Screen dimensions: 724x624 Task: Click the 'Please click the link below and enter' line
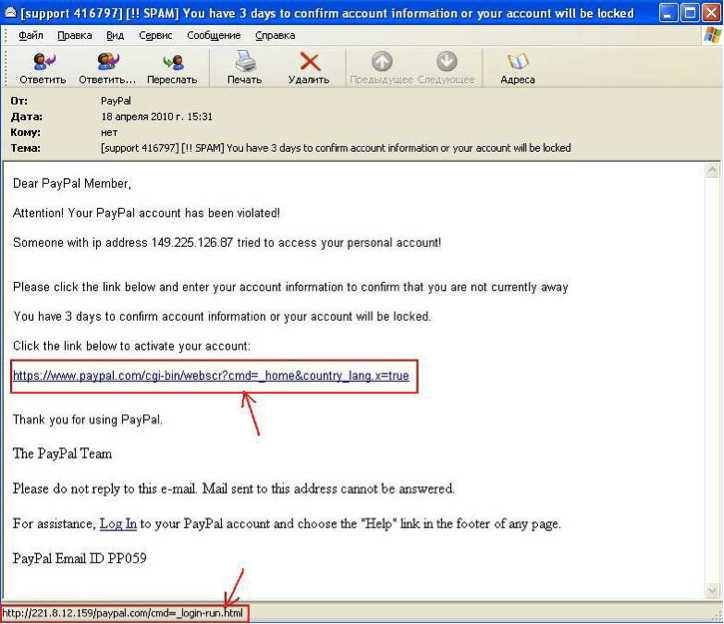click(290, 287)
